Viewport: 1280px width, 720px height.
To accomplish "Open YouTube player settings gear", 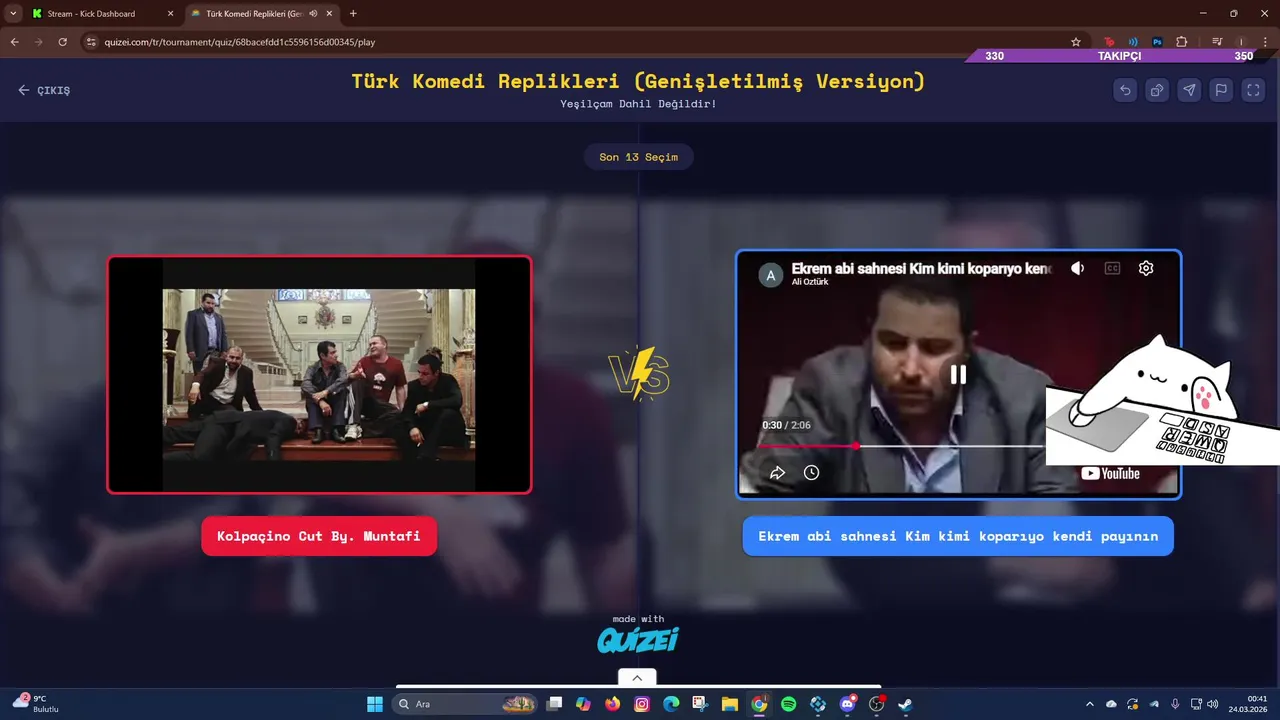I will point(1146,268).
